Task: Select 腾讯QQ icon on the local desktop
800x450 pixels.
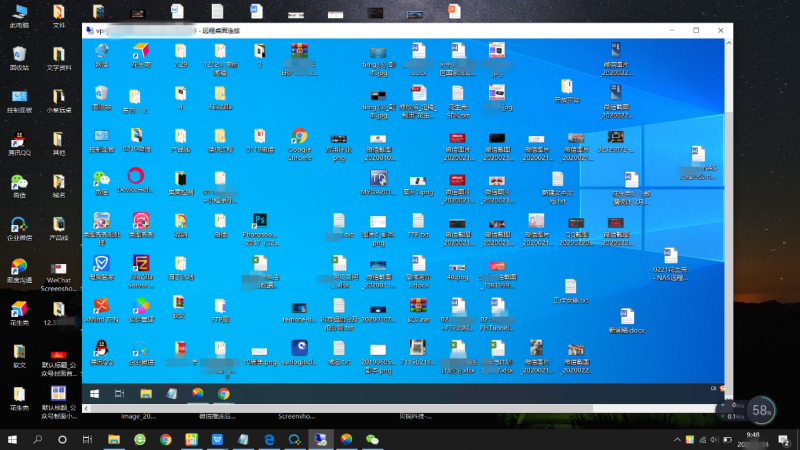Action: (19, 139)
